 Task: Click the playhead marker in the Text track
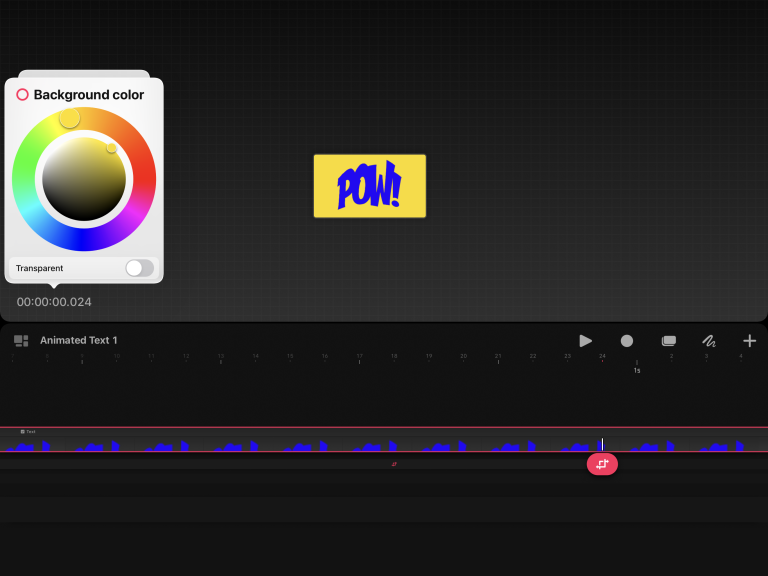pos(602,444)
